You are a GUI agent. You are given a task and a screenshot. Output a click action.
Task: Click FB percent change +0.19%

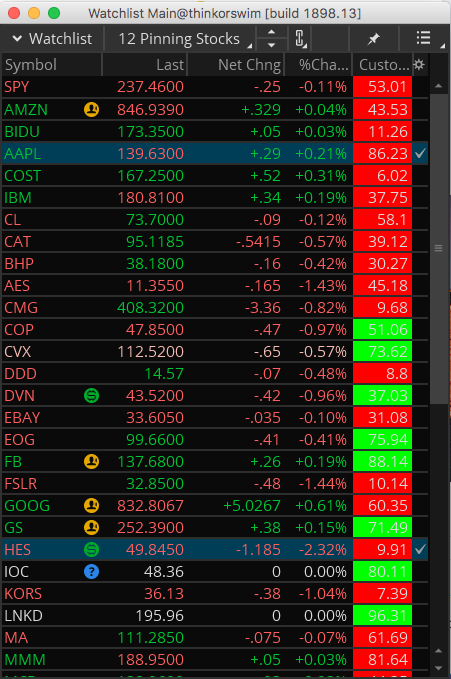coord(321,462)
